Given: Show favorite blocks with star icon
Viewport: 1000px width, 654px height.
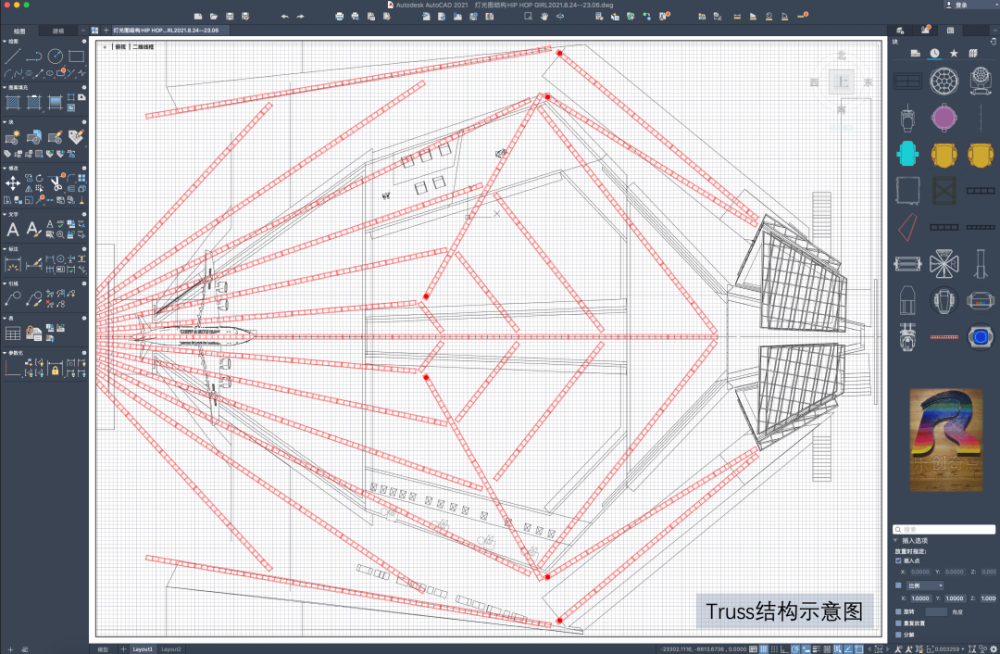Looking at the screenshot, I should 953,54.
